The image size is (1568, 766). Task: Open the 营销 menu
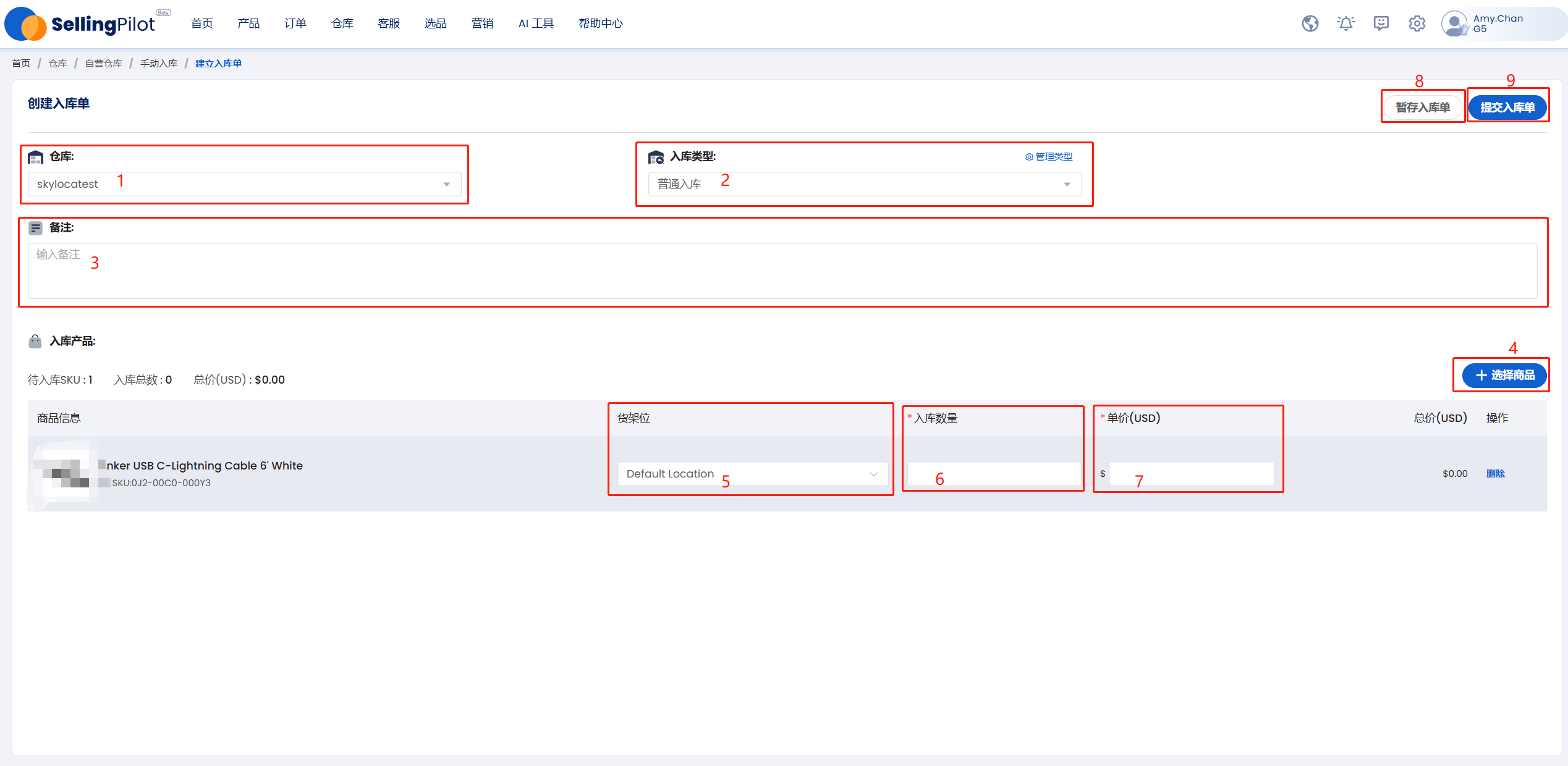pyautogui.click(x=482, y=23)
